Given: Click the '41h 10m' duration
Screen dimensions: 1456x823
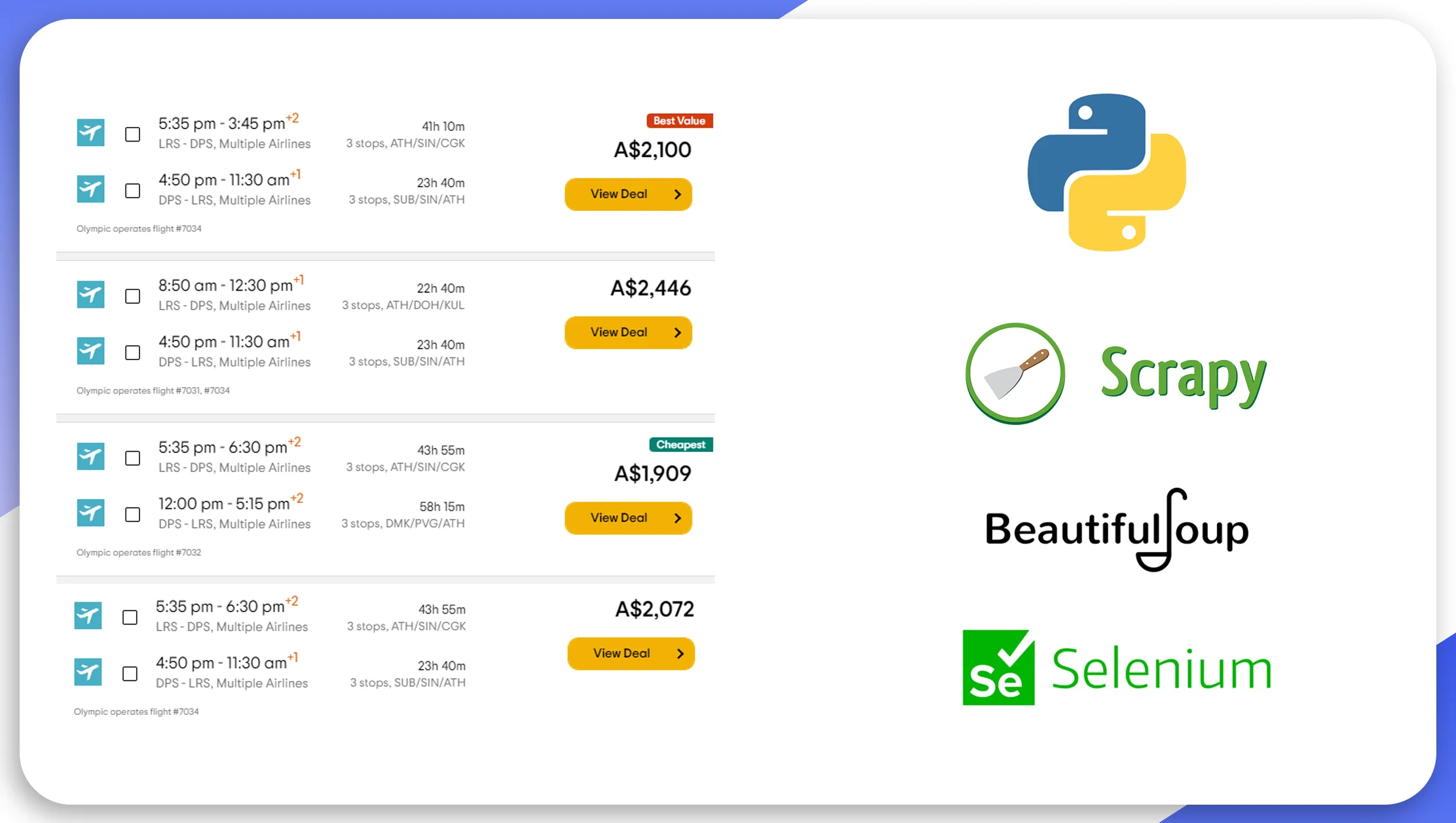Looking at the screenshot, I should click(443, 126).
